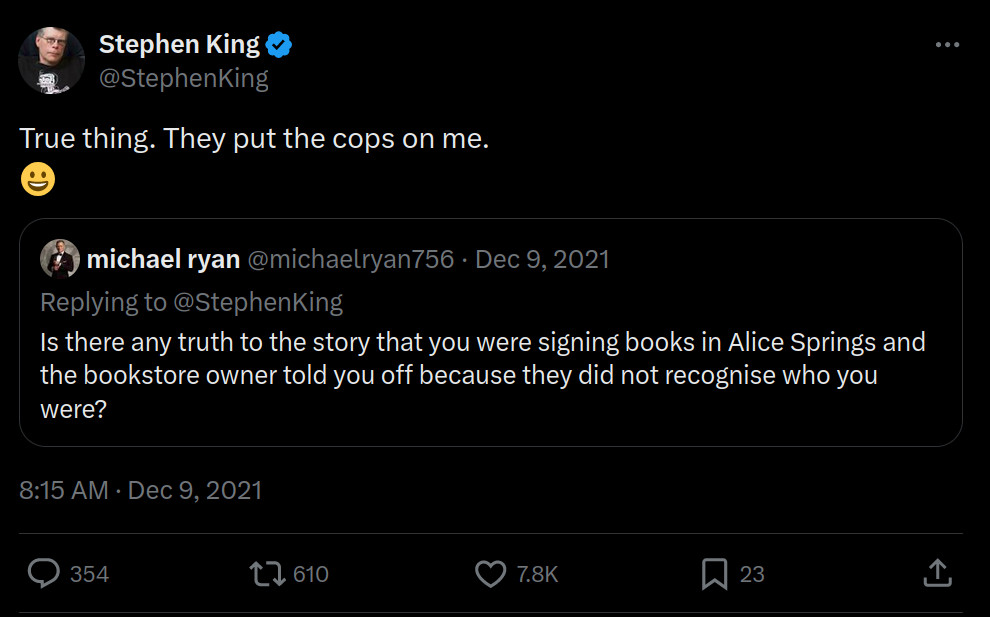
Task: Click the repost arrows icon
Action: [267, 573]
